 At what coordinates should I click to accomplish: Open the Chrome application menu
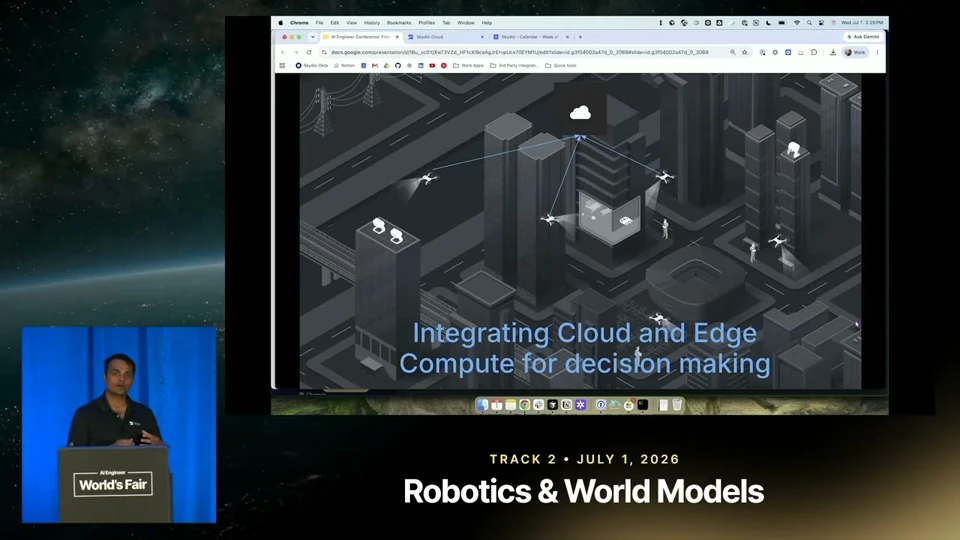[299, 23]
